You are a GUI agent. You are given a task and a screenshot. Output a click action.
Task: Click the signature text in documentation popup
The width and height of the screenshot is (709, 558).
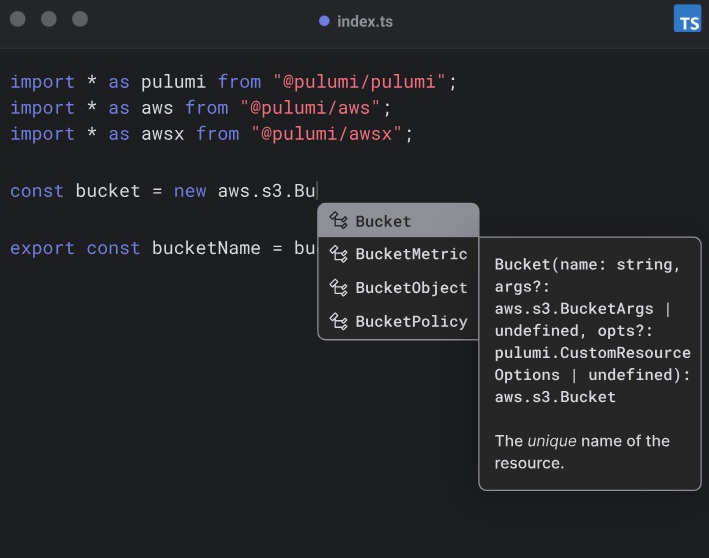click(x=592, y=331)
